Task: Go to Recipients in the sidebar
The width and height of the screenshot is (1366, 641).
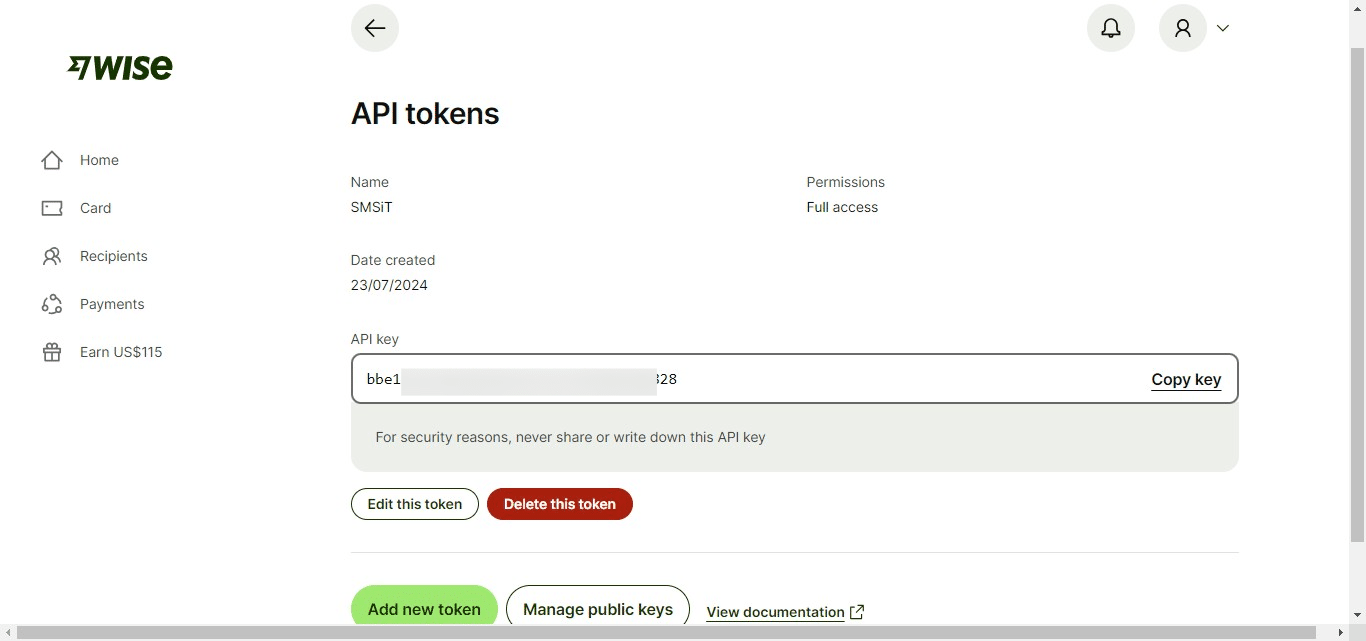Action: point(113,256)
